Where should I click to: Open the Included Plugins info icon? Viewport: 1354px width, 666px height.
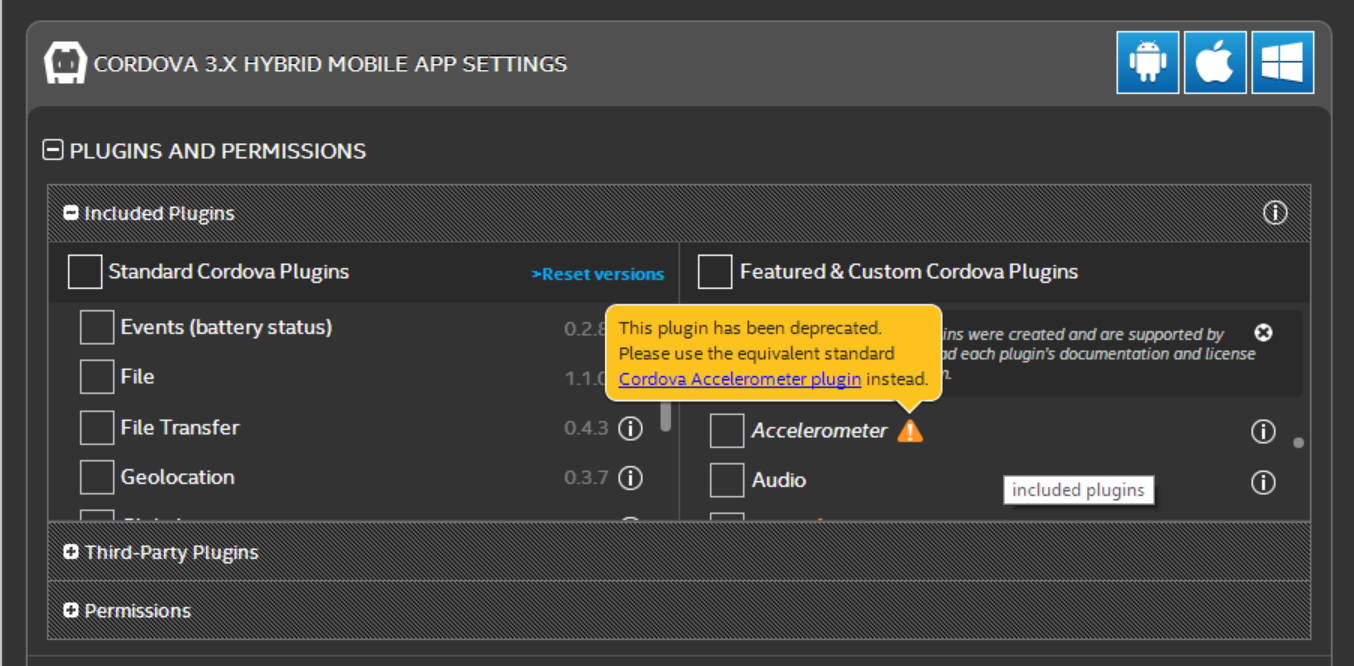[1275, 213]
